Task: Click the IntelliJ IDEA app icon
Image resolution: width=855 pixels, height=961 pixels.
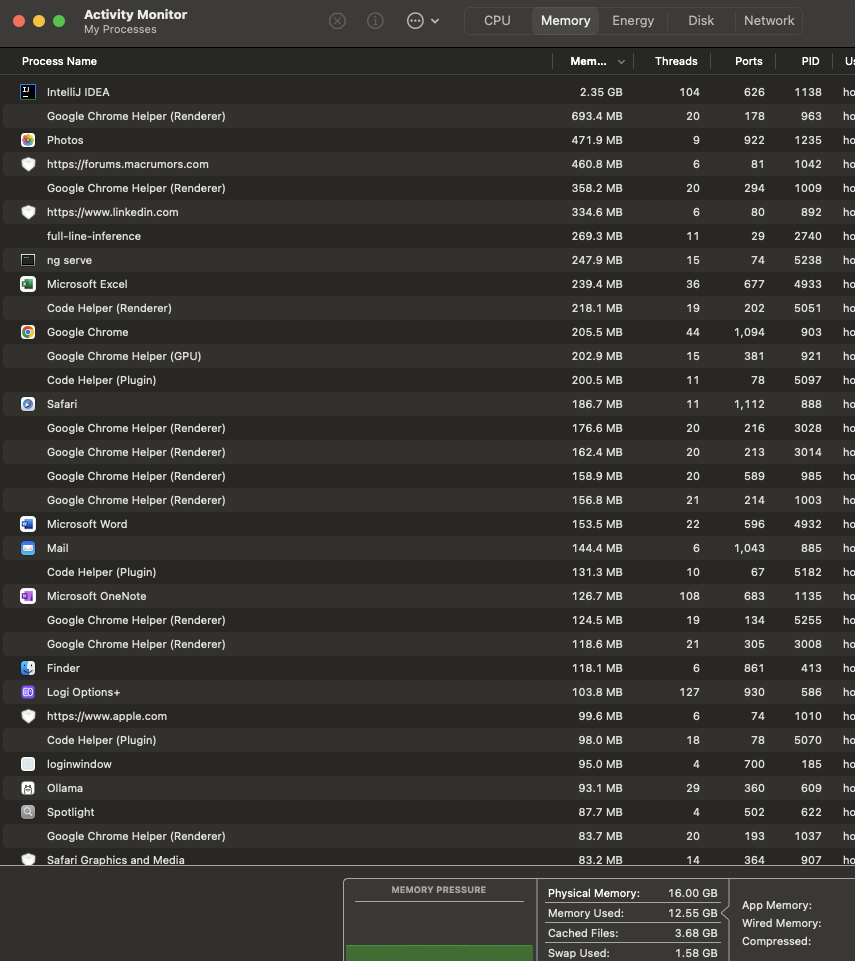Action: point(28,92)
